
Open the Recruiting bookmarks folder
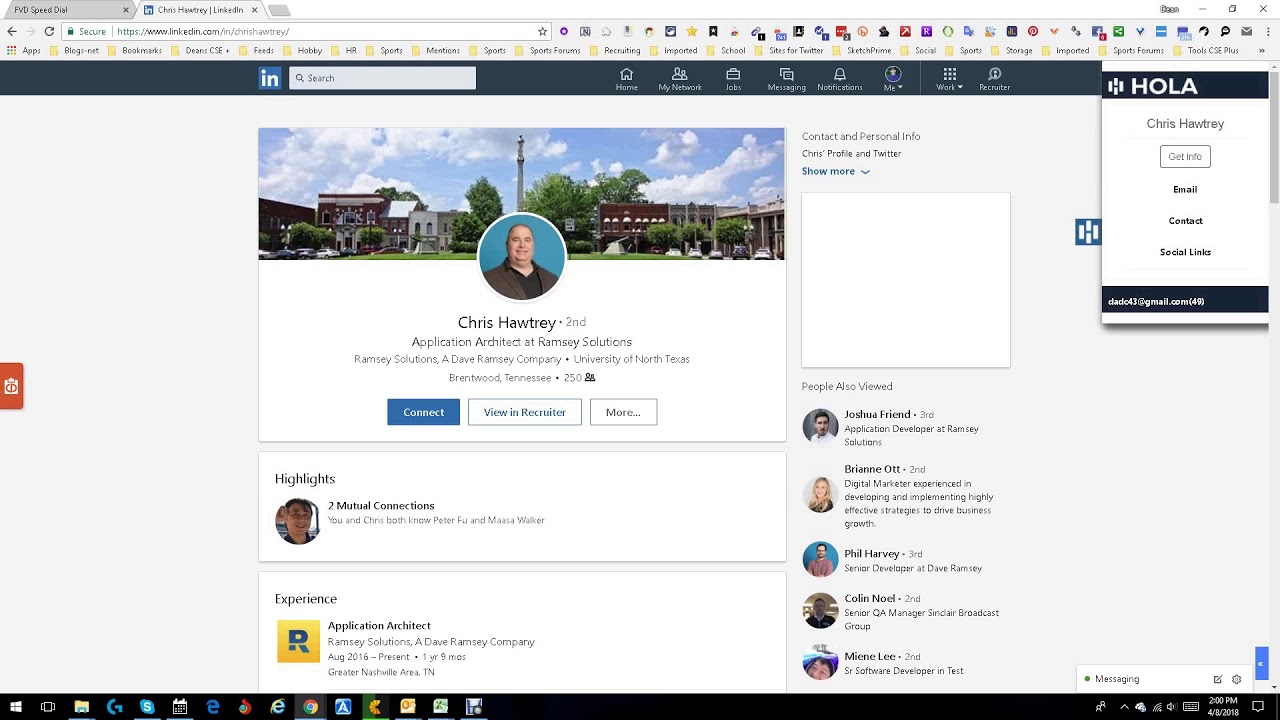coord(616,50)
